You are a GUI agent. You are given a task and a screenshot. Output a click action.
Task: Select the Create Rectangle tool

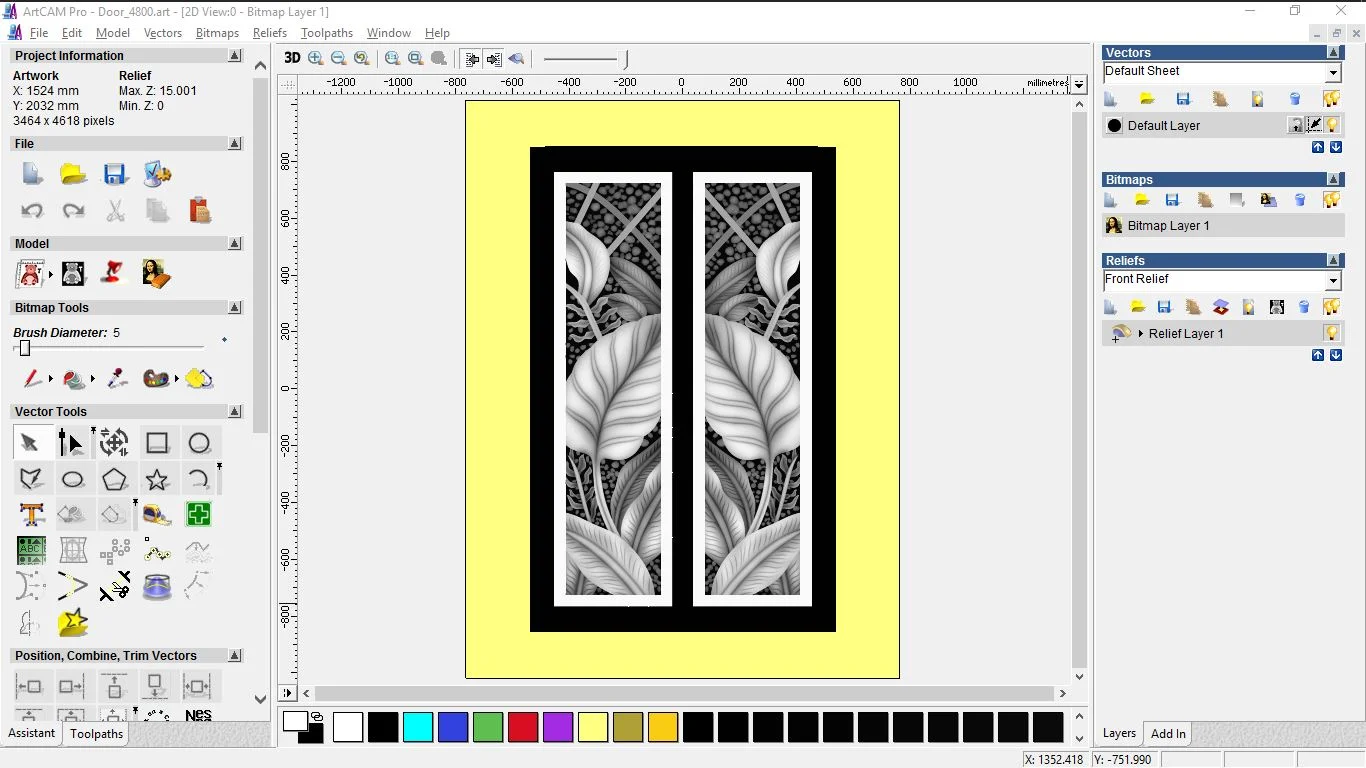[157, 442]
